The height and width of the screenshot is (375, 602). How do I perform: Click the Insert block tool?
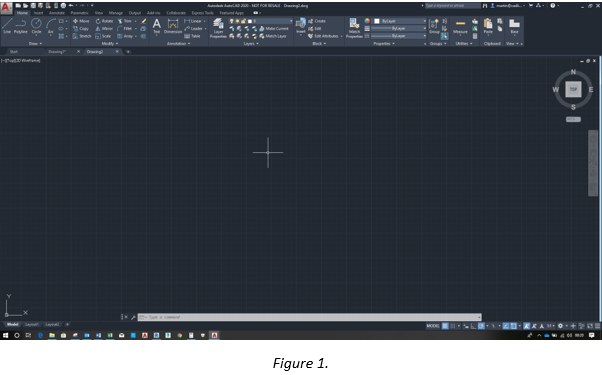[301, 26]
